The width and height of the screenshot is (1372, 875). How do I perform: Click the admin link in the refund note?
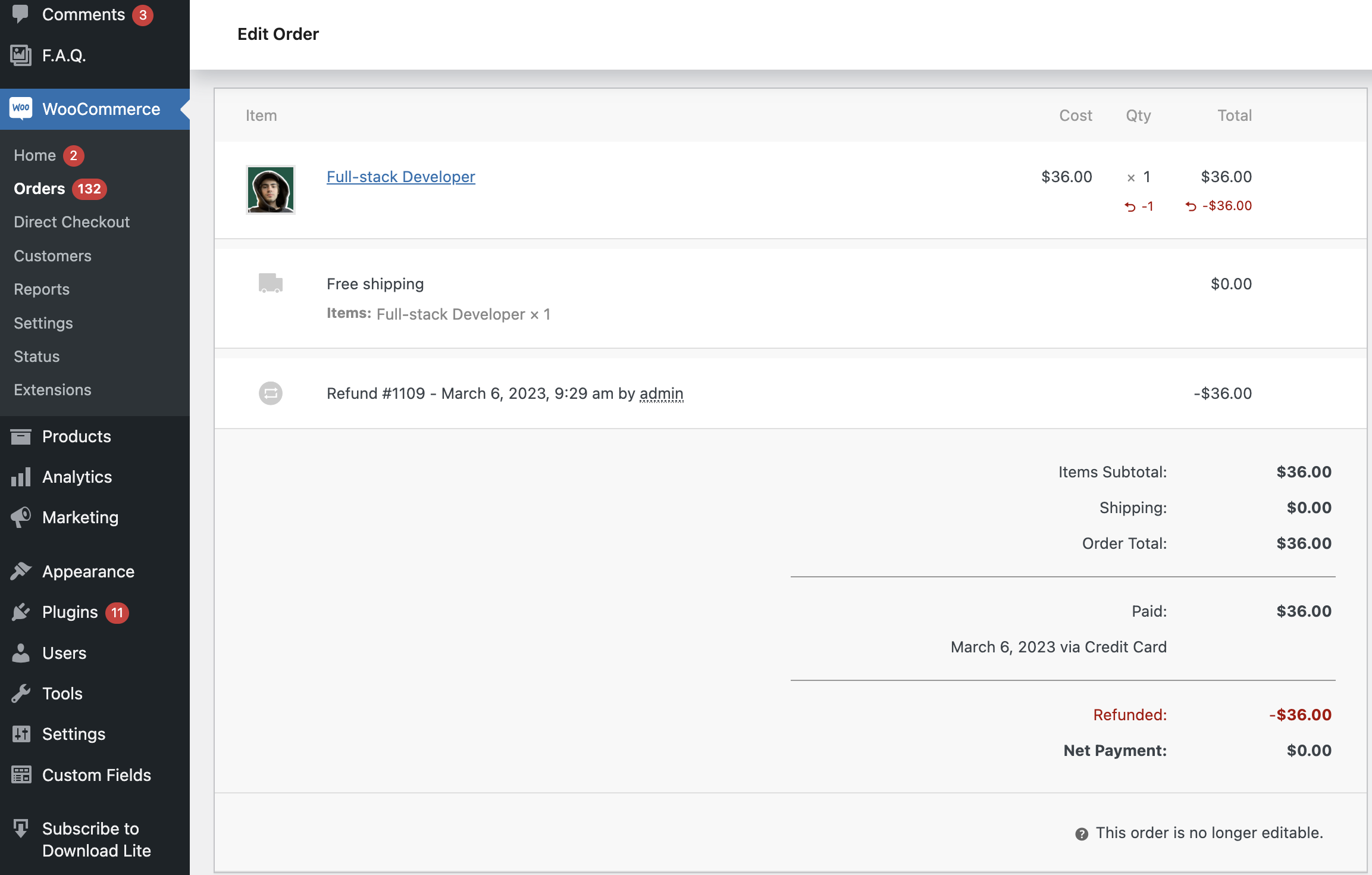[x=661, y=393]
